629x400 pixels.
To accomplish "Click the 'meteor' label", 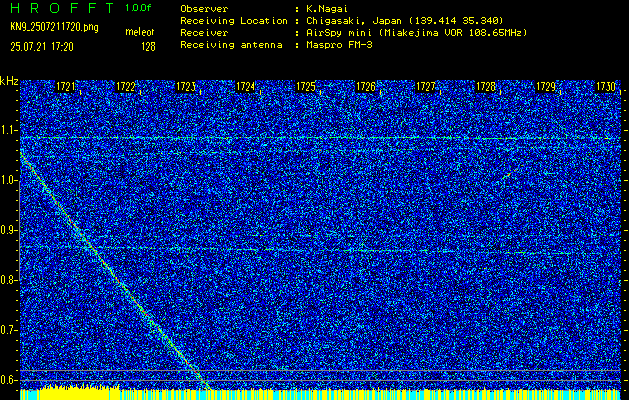I will tap(140, 32).
